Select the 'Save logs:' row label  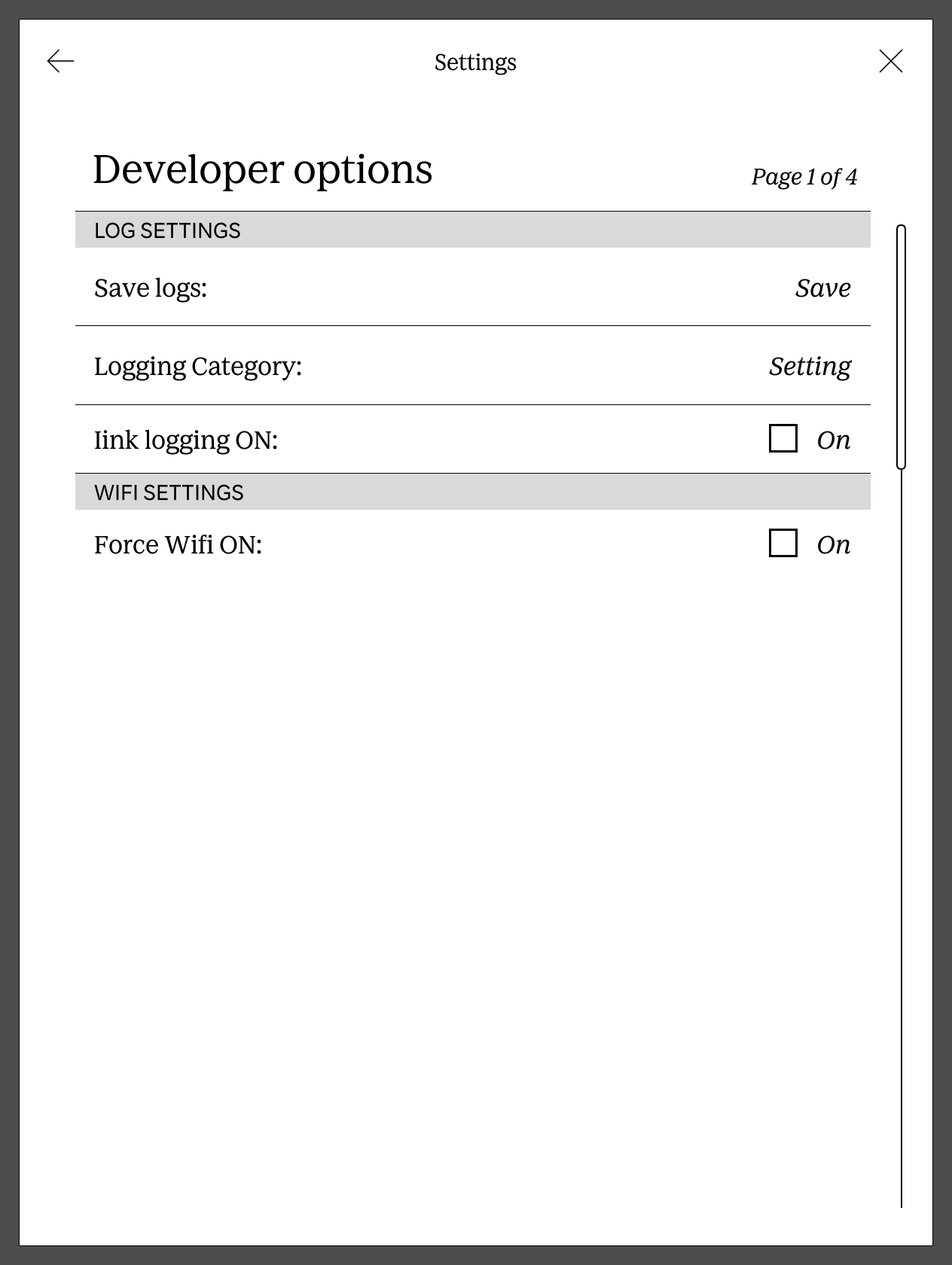[151, 288]
